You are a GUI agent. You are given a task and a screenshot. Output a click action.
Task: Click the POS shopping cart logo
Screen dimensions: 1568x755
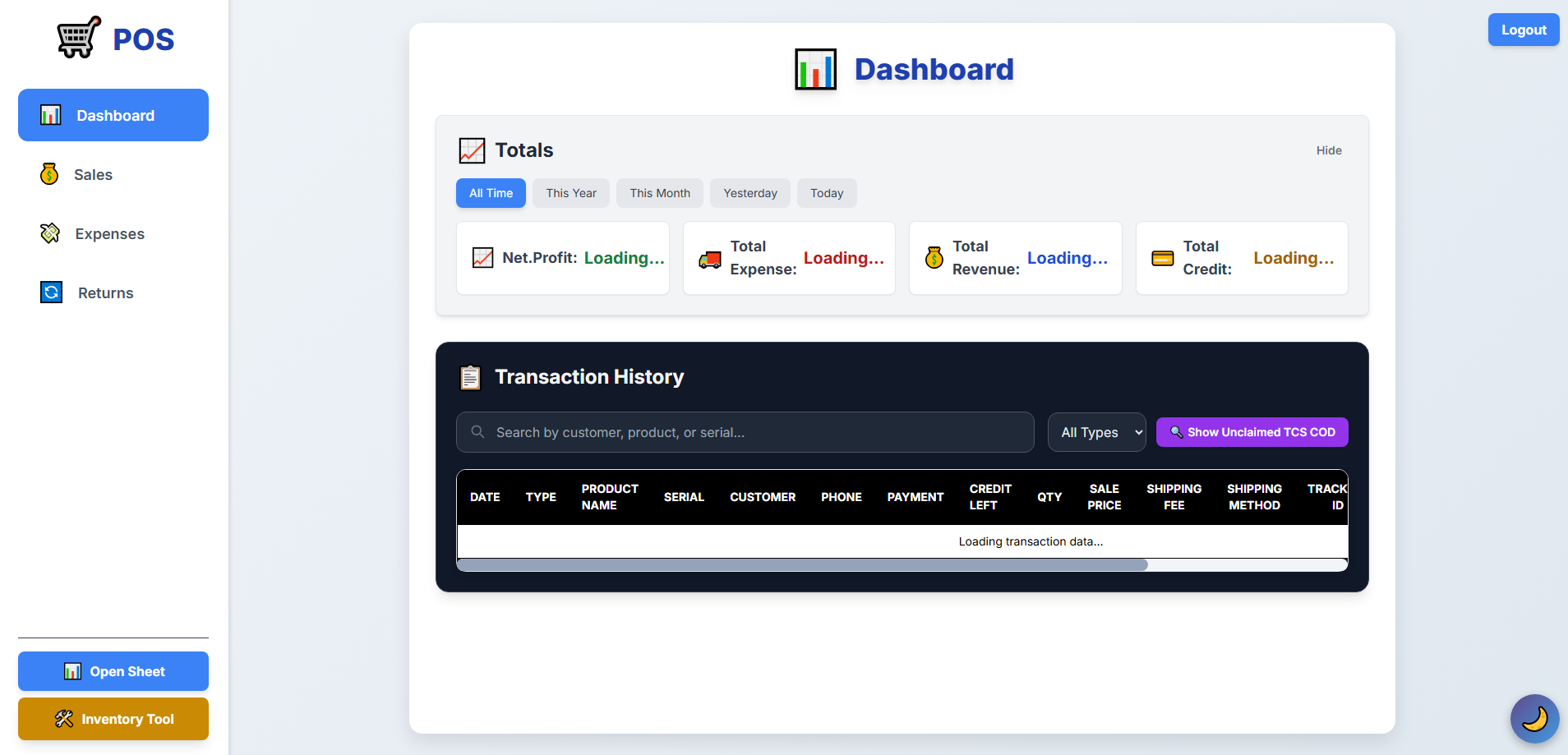pyautogui.click(x=76, y=36)
